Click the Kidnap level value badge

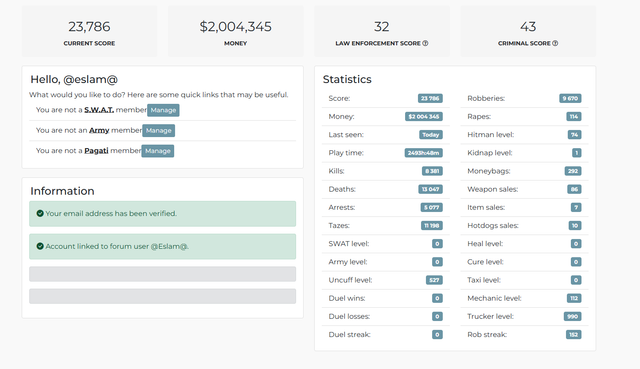pos(577,153)
